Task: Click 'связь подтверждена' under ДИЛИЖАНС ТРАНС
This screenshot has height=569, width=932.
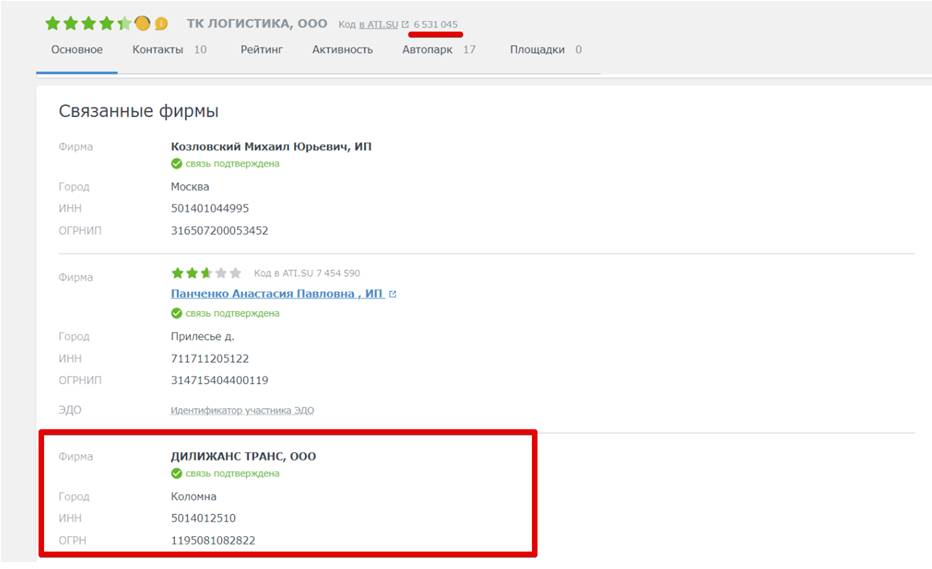Action: pos(232,474)
